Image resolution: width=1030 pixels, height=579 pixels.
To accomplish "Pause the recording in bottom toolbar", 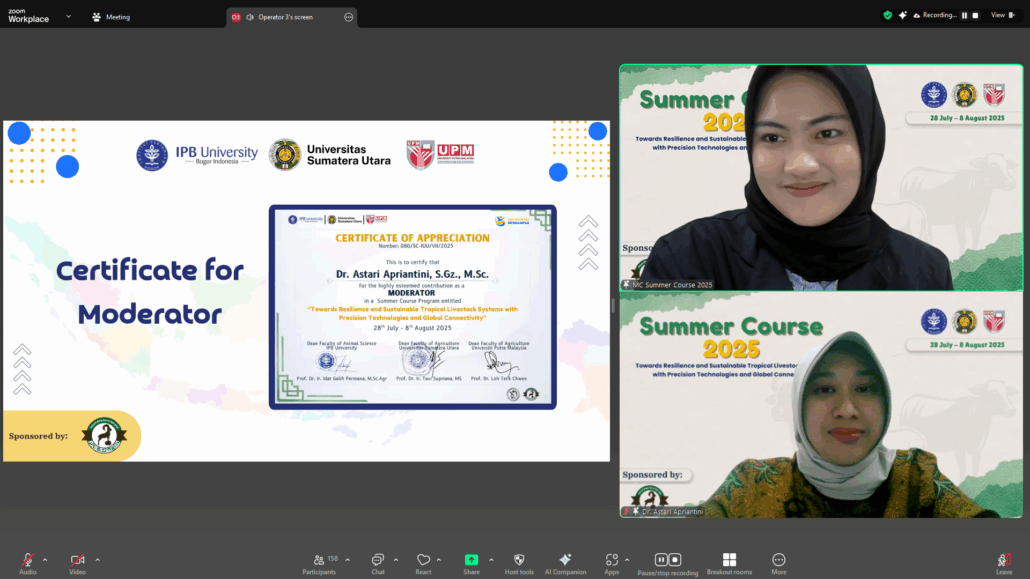I will 661,560.
